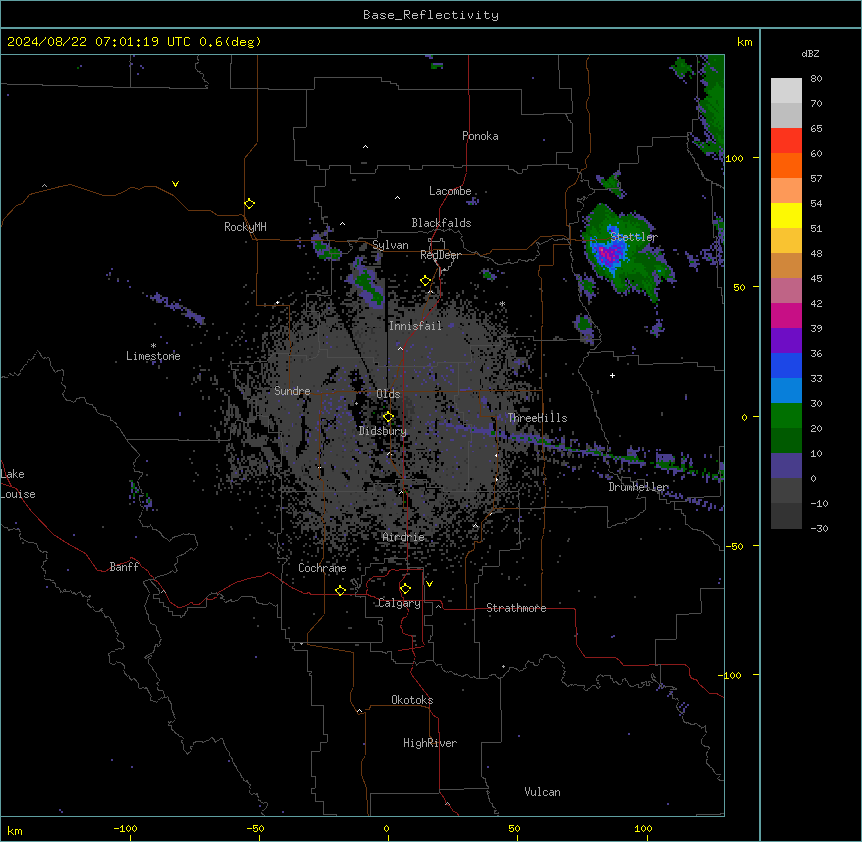Click the yellow V marker northwest of RockyMH
The height and width of the screenshot is (842, 862).
click(x=175, y=184)
